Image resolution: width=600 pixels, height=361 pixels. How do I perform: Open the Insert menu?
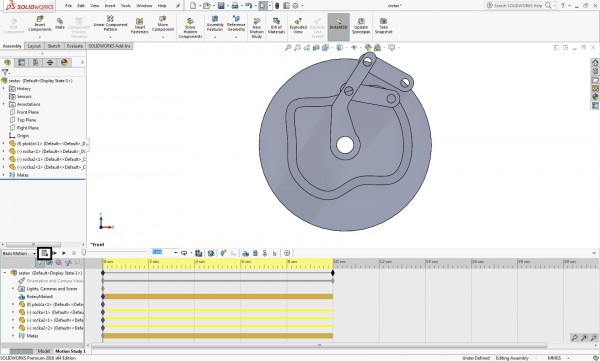pos(110,6)
